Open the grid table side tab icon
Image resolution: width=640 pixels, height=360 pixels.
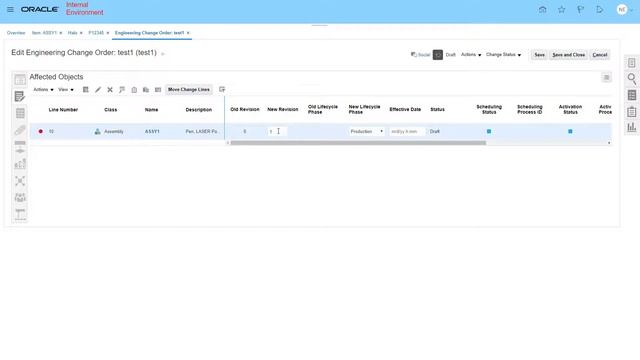coord(20,113)
